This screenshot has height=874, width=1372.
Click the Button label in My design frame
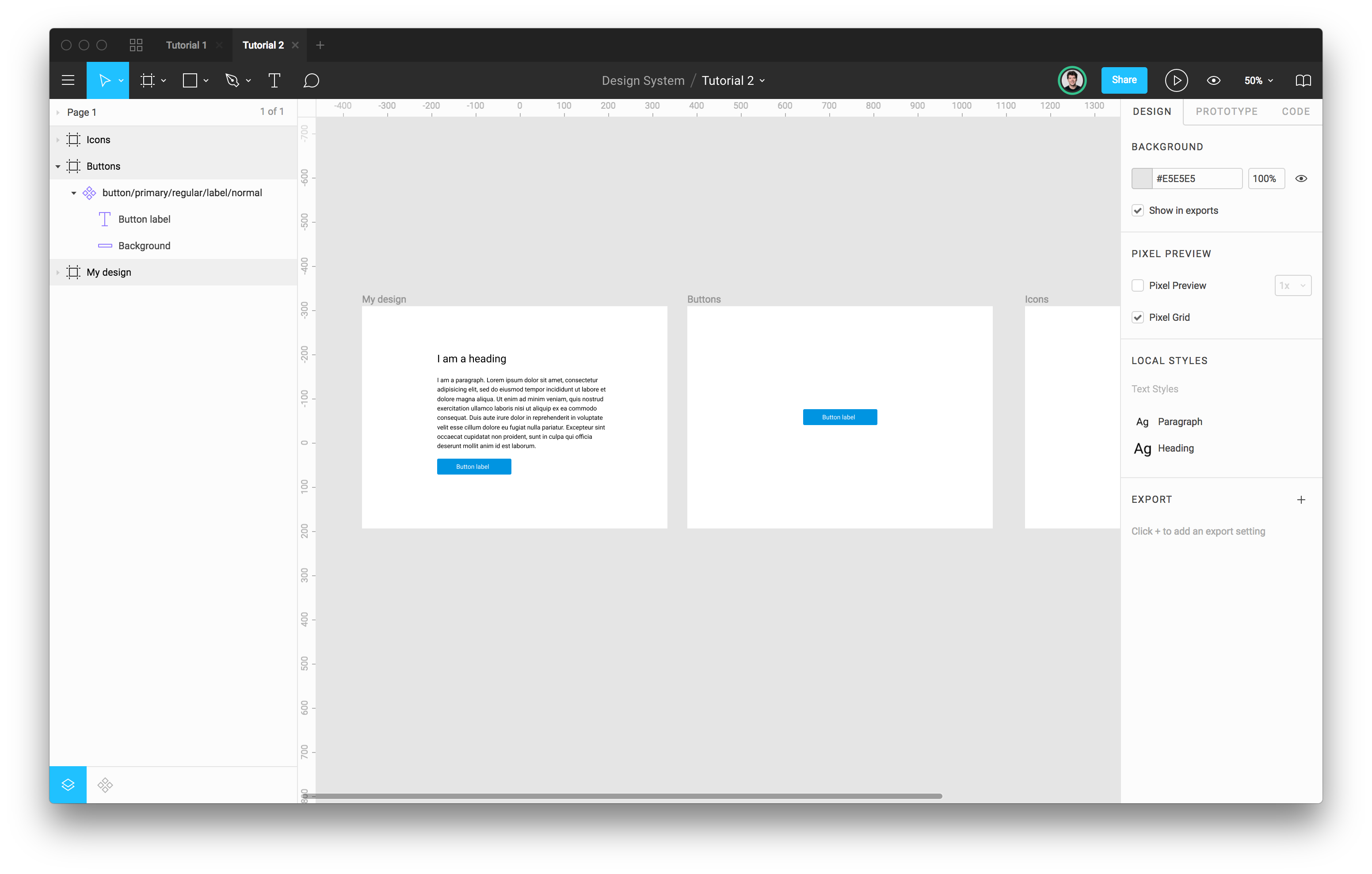tap(473, 467)
